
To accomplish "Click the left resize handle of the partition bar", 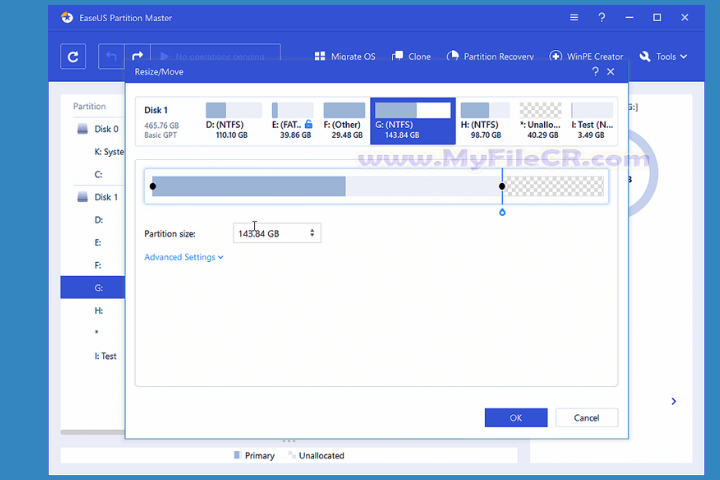I will [153, 186].
